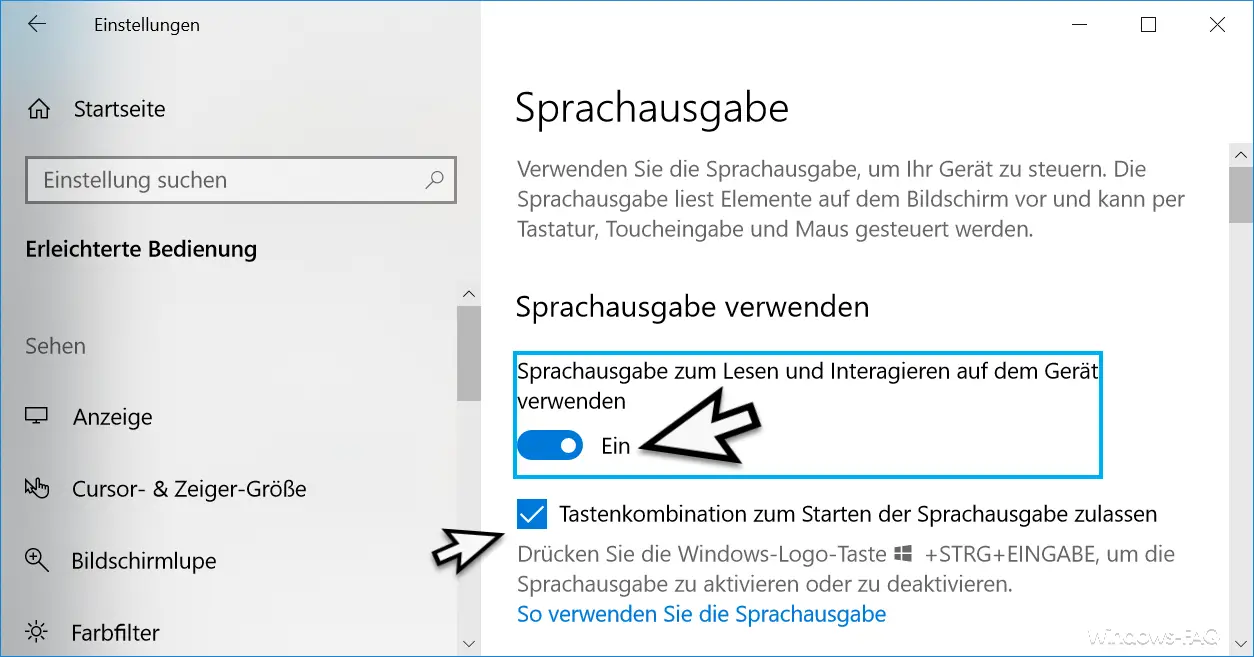Click the magnifier icon in search box

[434, 180]
